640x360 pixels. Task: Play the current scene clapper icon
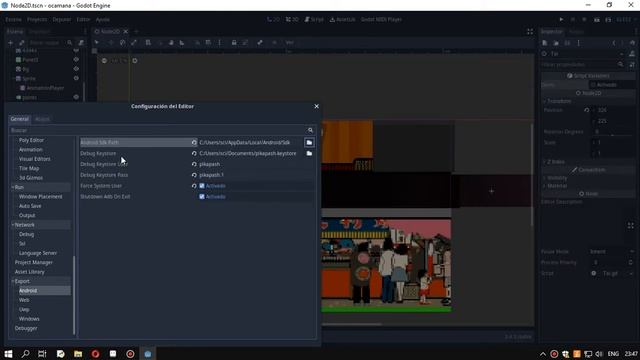pos(597,19)
